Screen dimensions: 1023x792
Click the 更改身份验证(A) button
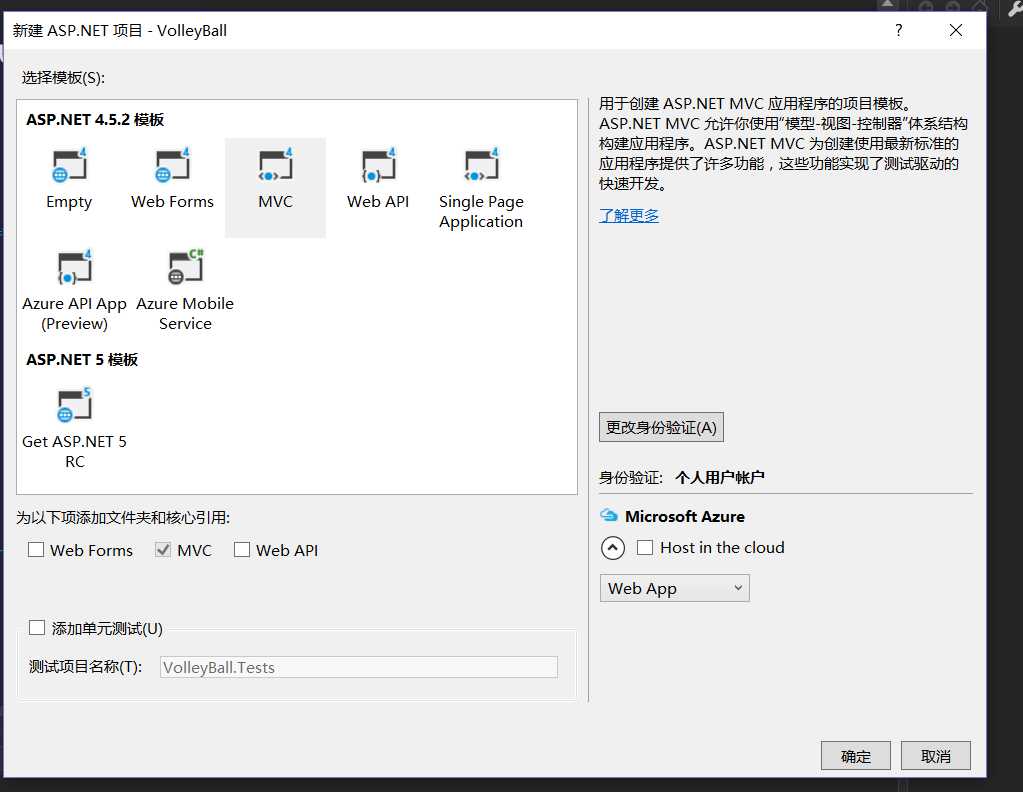point(661,427)
